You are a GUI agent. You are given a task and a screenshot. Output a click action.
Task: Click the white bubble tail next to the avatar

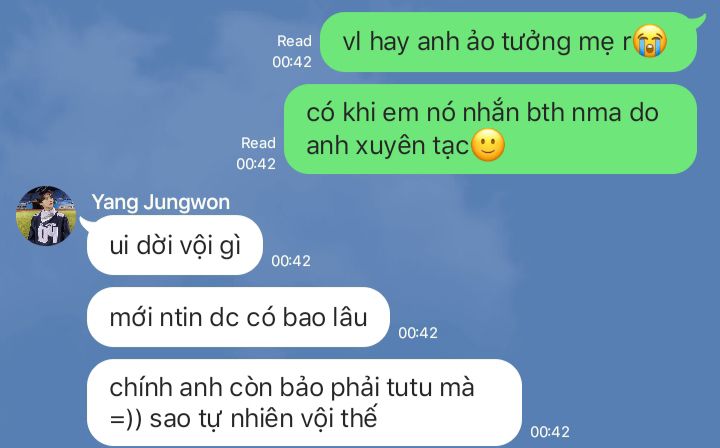pyautogui.click(x=86, y=223)
